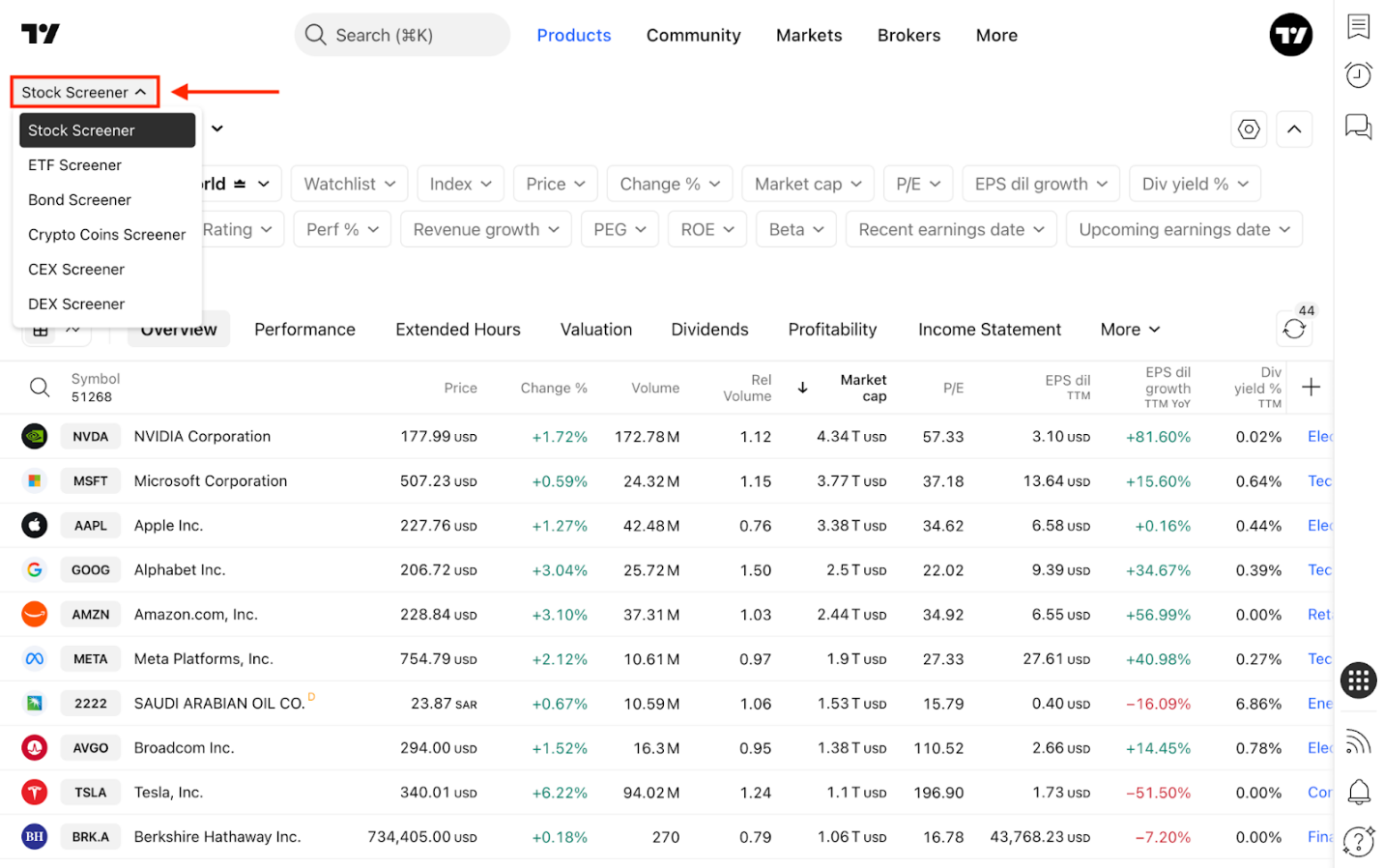
Task: Open Upcoming earnings date filter
Action: 1184,229
